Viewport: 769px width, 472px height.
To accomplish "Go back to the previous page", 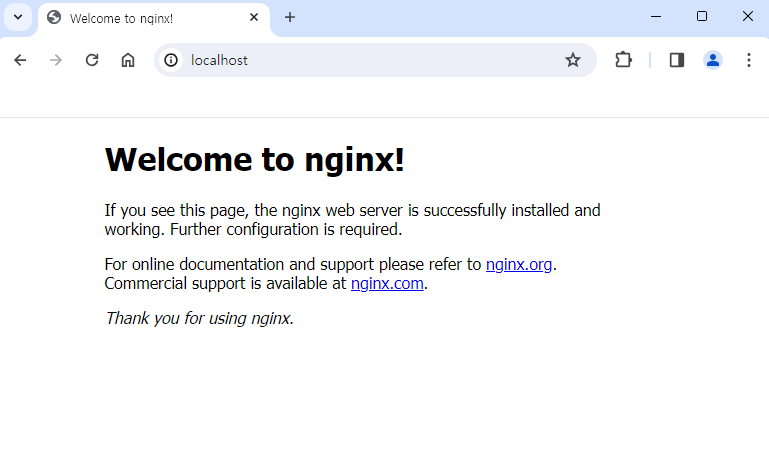I will click(20, 60).
